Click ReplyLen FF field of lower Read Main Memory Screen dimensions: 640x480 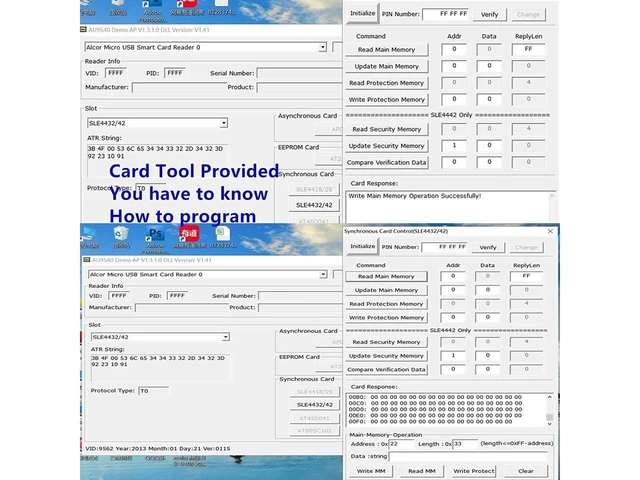526,276
